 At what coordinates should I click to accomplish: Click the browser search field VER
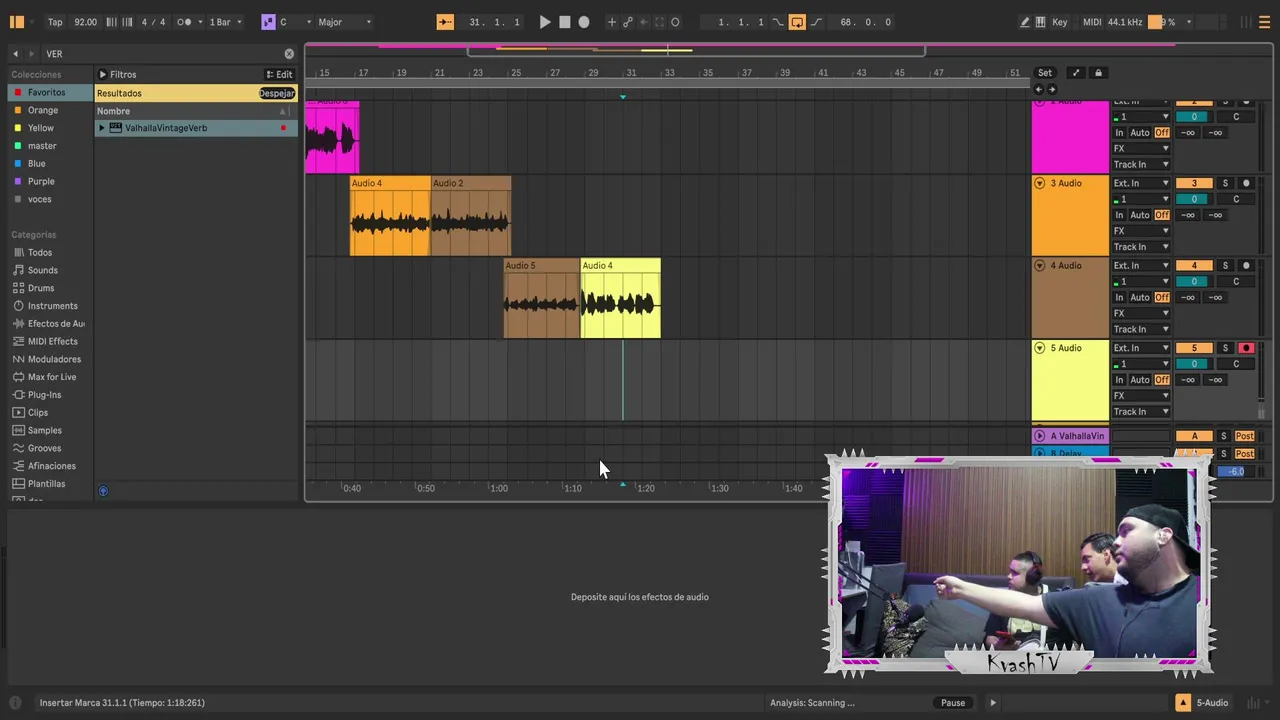click(x=160, y=54)
